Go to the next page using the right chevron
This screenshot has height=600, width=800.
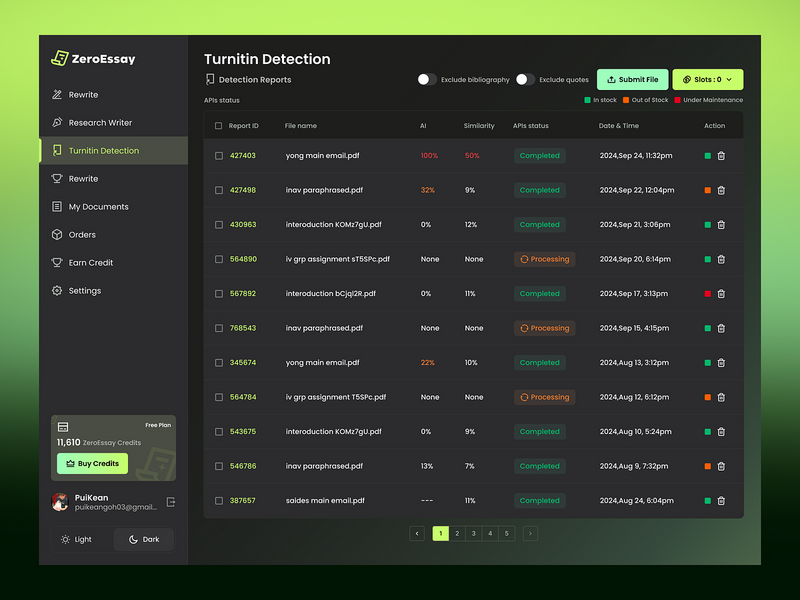[x=530, y=533]
